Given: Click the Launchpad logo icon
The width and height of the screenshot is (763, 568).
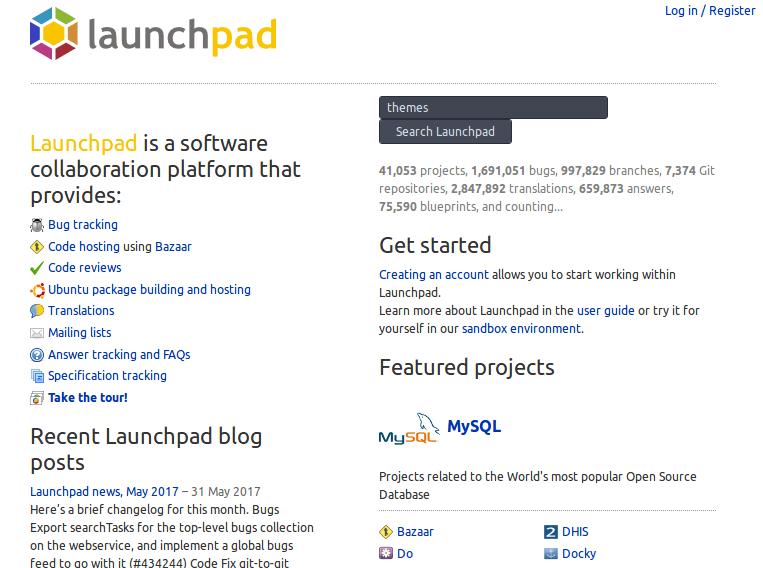Looking at the screenshot, I should click(53, 33).
